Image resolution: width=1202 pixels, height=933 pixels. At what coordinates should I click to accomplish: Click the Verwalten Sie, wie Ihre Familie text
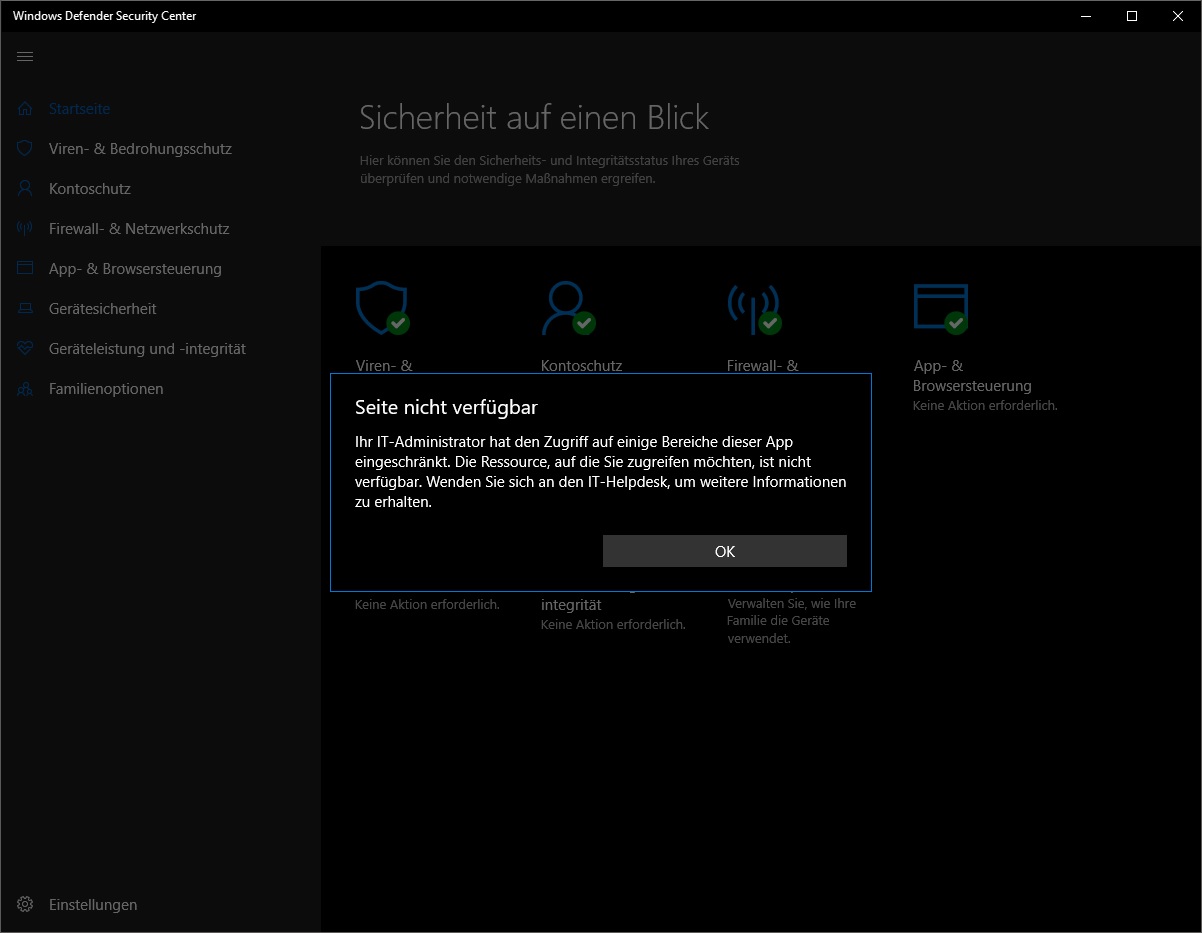(x=791, y=621)
